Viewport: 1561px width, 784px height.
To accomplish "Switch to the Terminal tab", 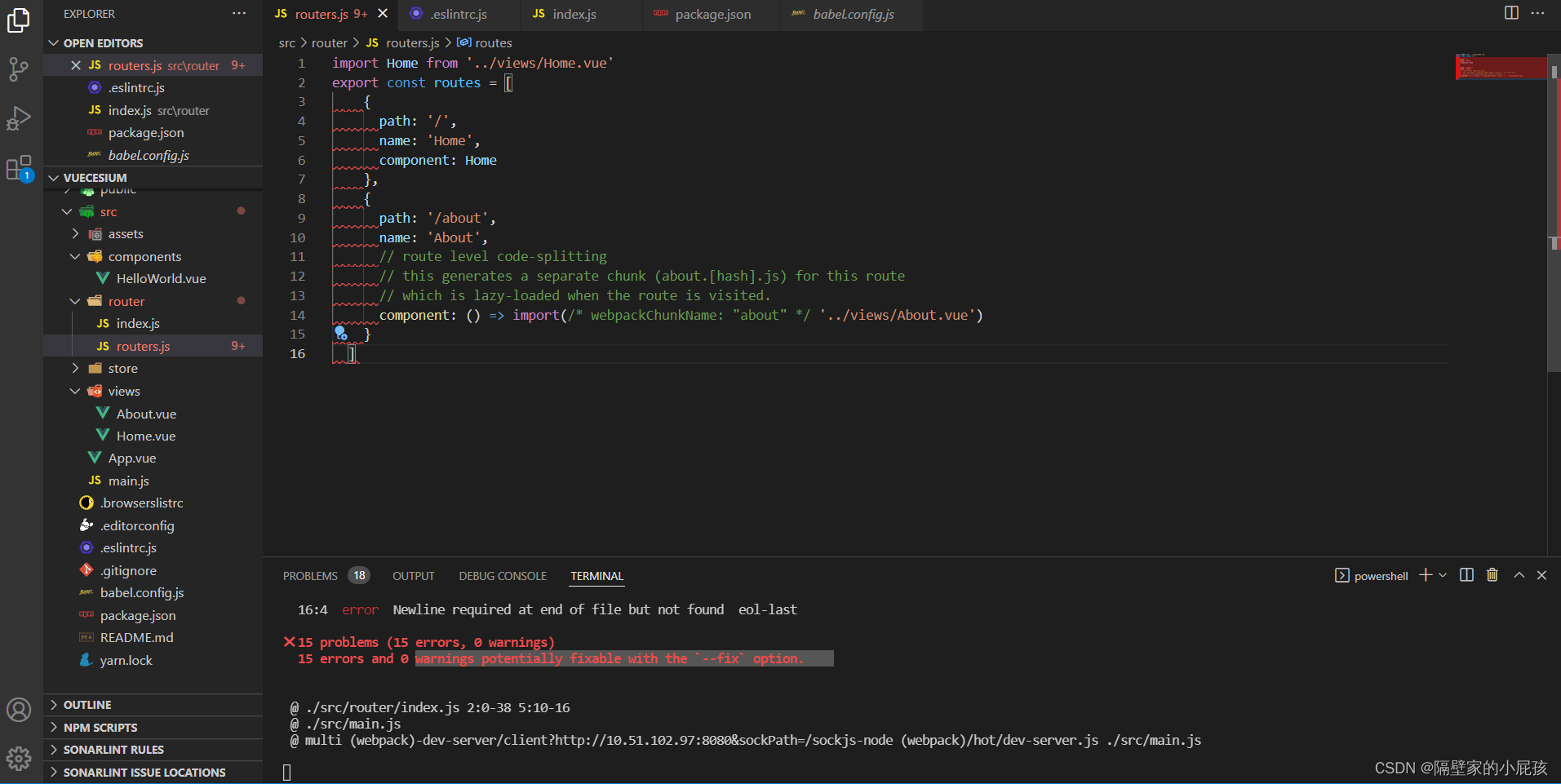I will coord(596,576).
